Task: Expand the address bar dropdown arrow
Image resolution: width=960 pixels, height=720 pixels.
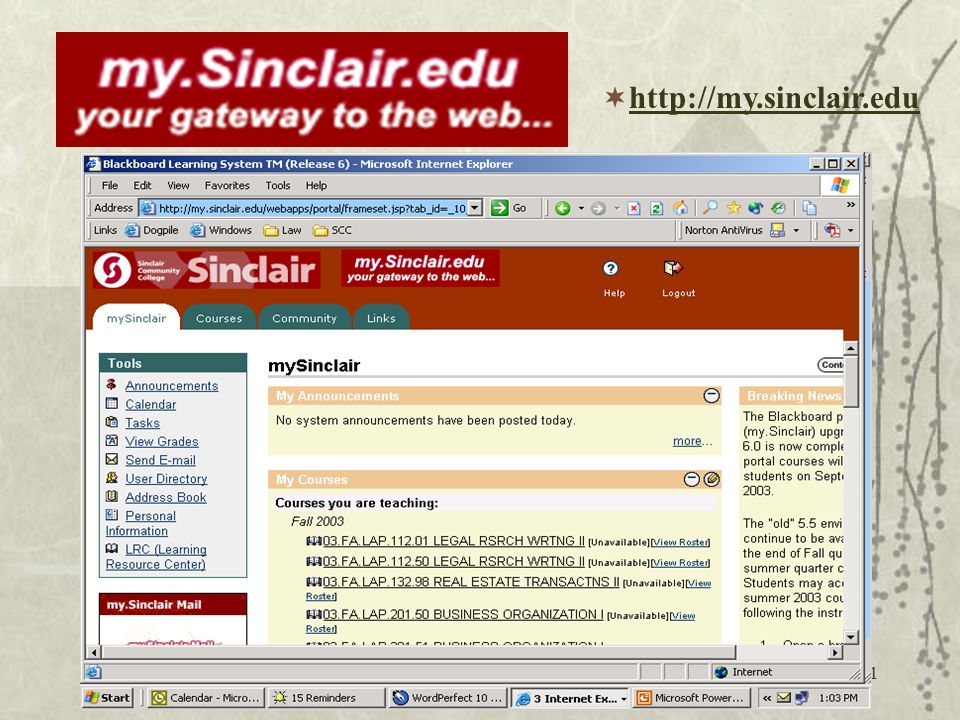Action: point(474,208)
